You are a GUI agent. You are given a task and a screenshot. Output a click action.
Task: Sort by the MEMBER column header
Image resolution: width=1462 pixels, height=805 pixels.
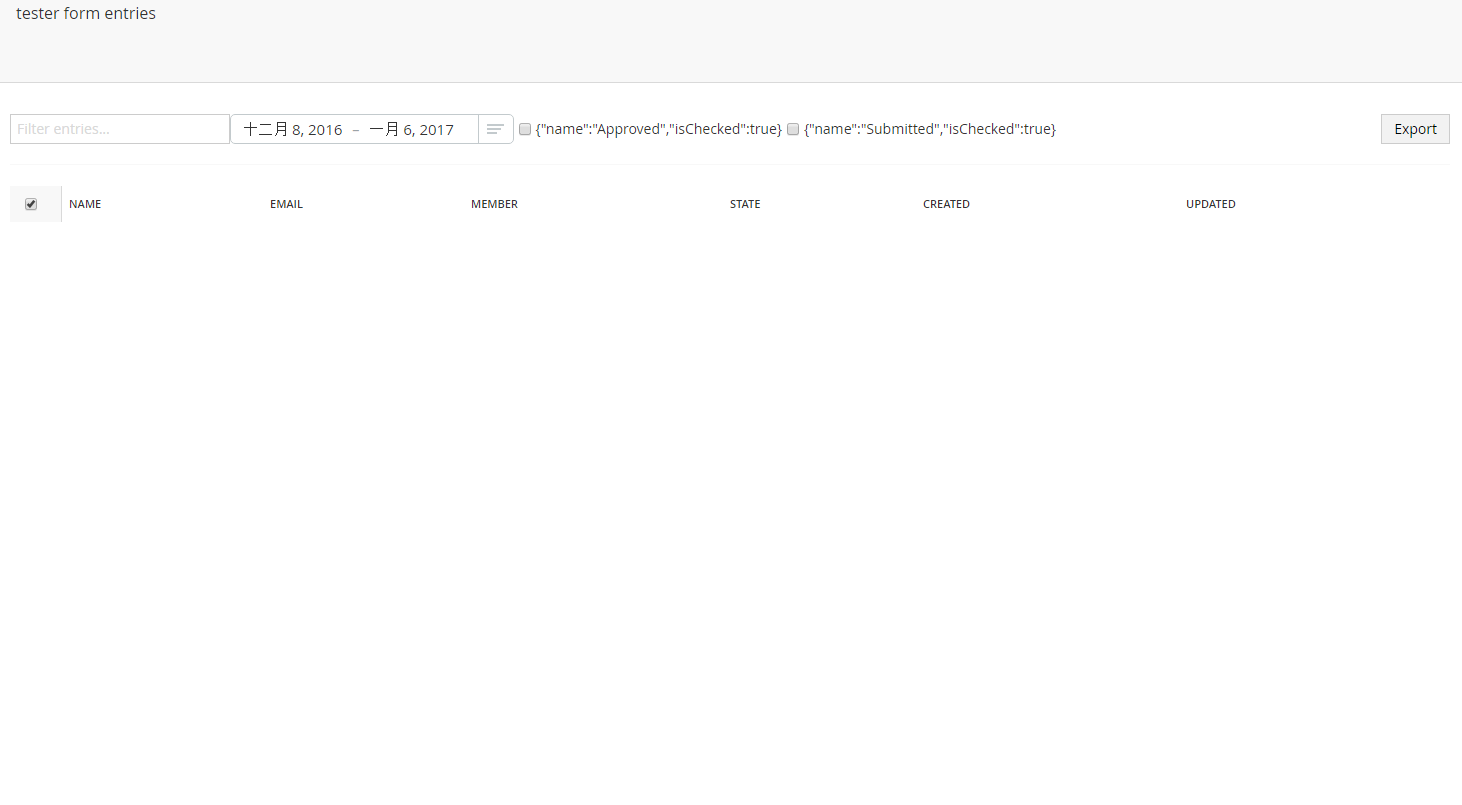click(x=494, y=204)
